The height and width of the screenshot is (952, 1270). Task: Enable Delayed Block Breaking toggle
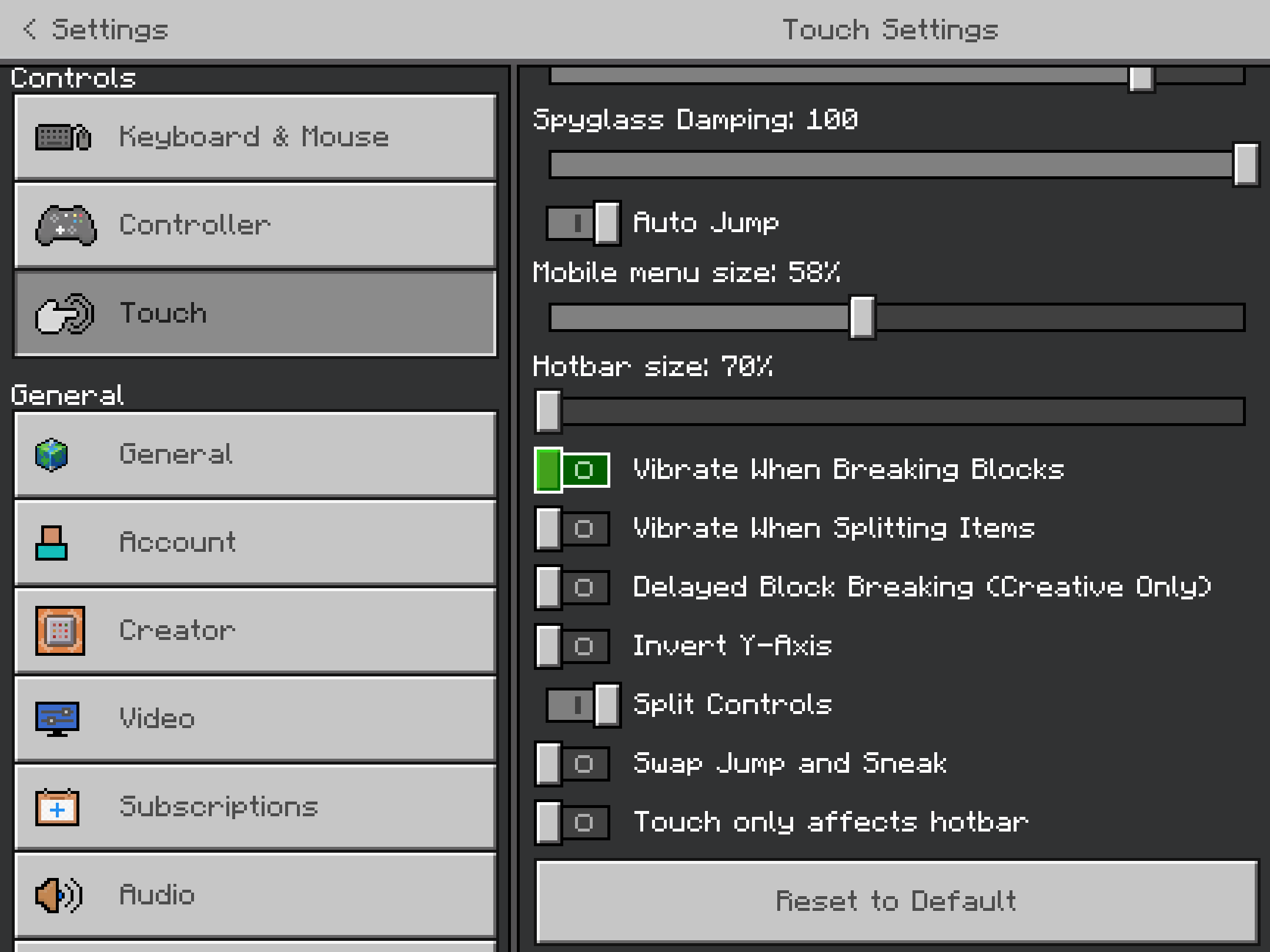[x=572, y=588]
